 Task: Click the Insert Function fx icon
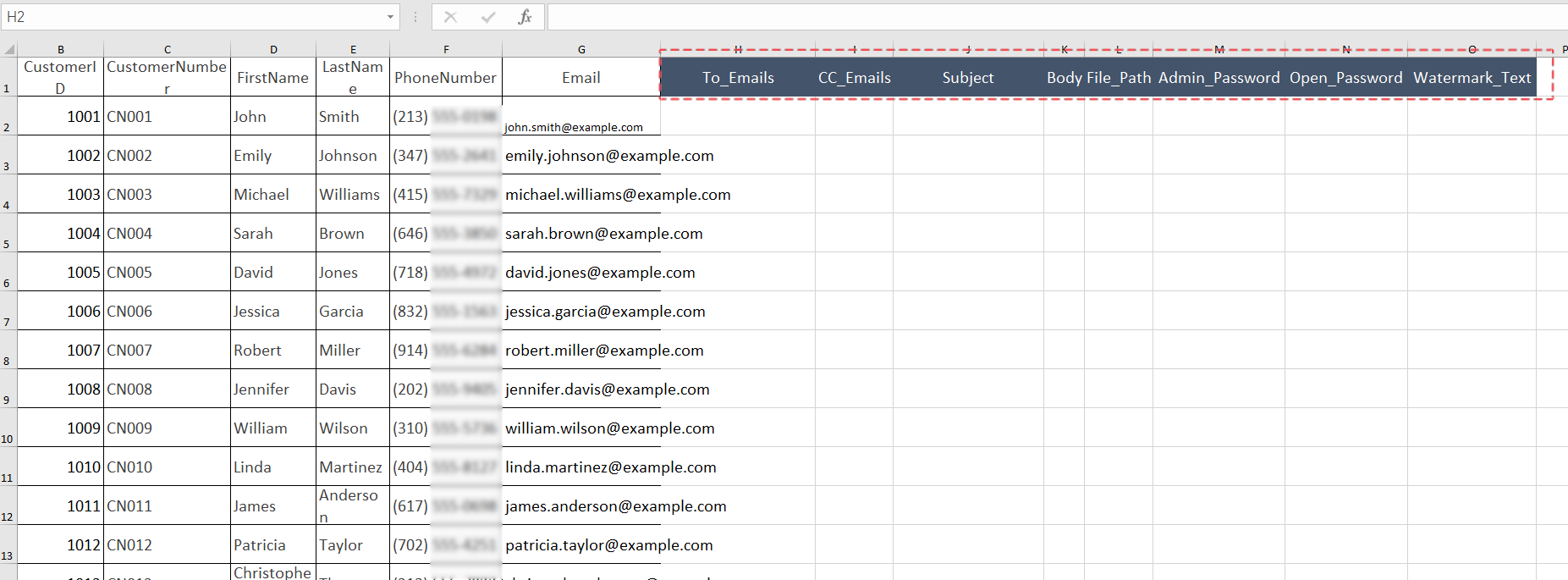point(525,17)
